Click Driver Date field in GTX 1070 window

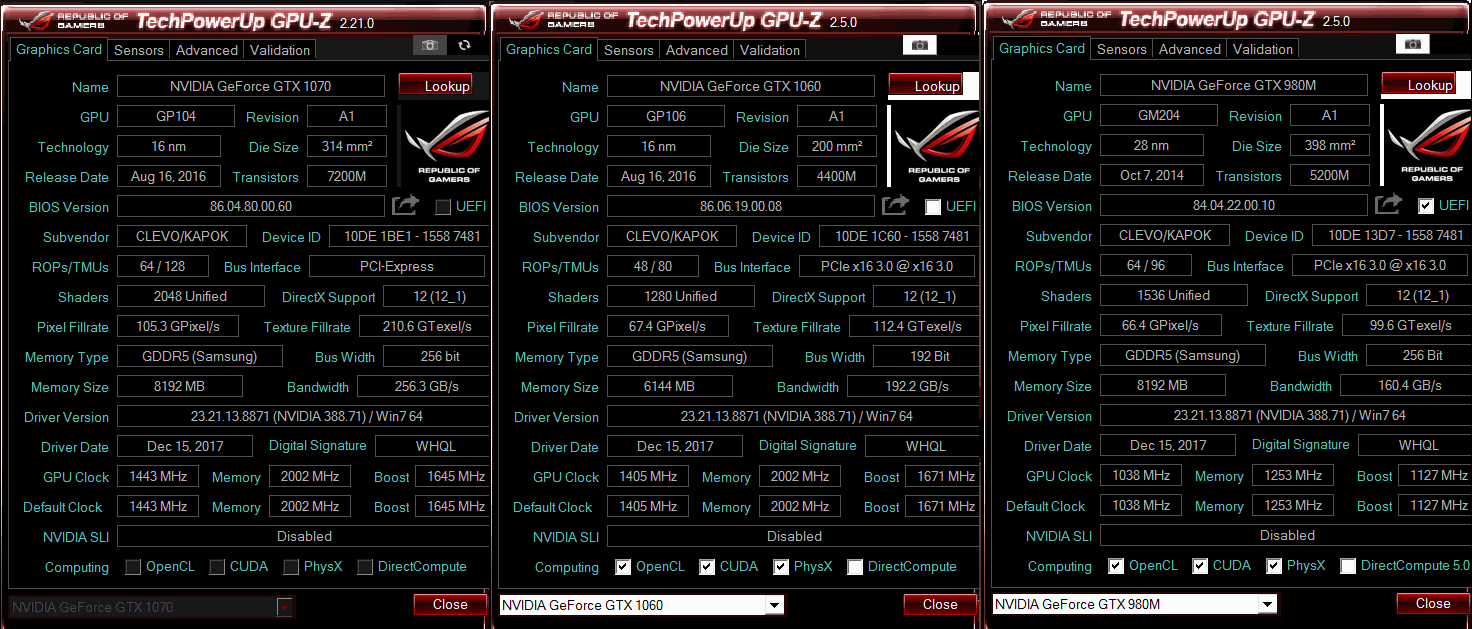pos(185,446)
